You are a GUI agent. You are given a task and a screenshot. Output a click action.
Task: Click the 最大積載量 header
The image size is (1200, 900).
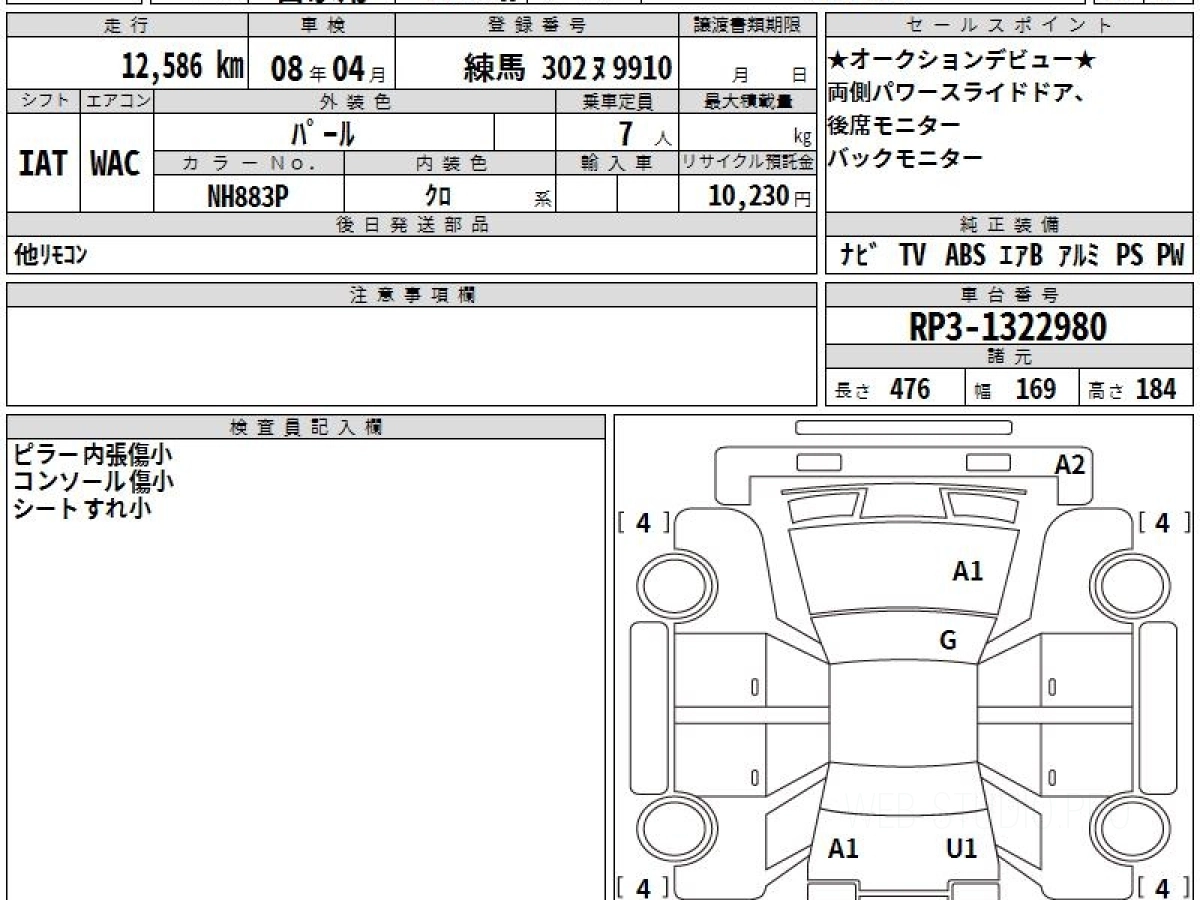pos(747,101)
